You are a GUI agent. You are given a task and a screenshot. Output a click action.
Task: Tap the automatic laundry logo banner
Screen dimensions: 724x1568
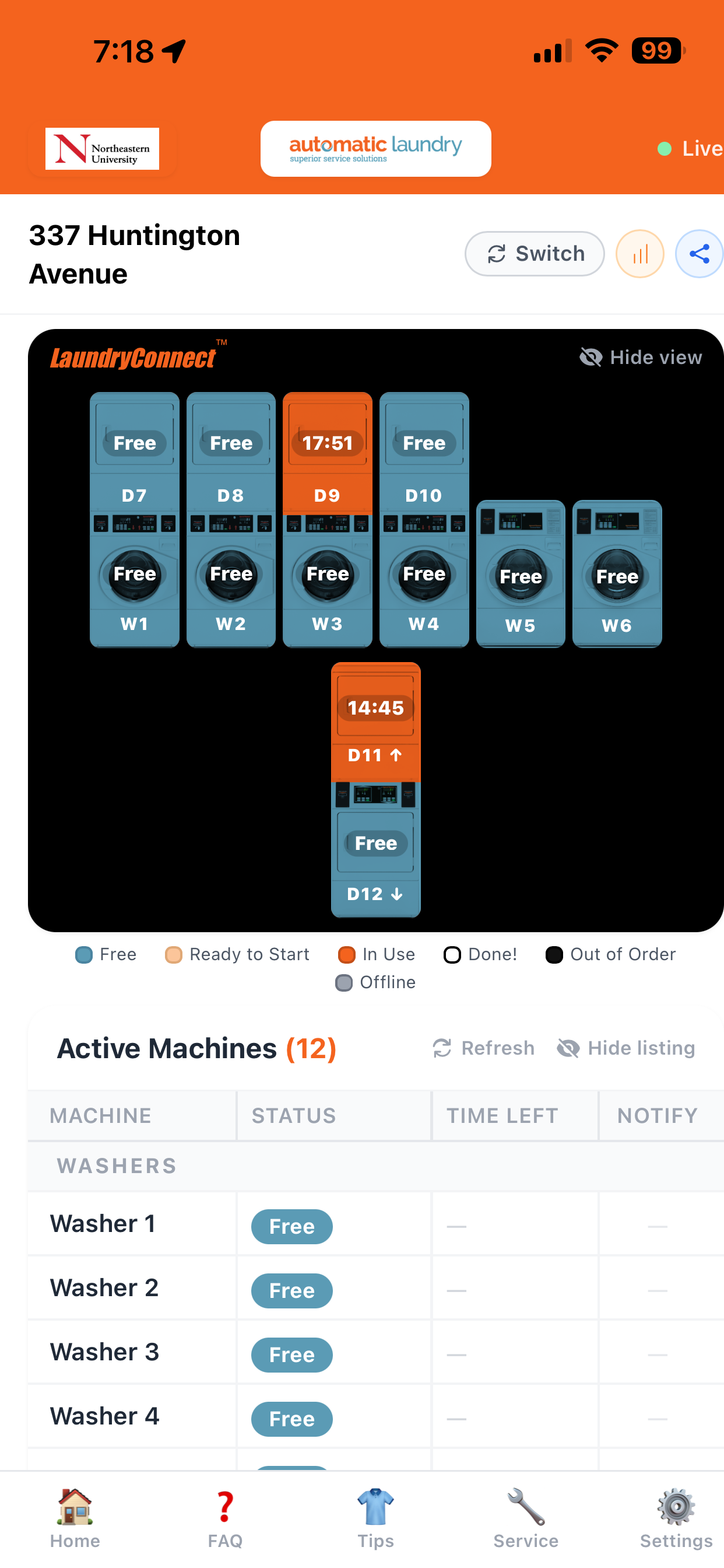375,149
